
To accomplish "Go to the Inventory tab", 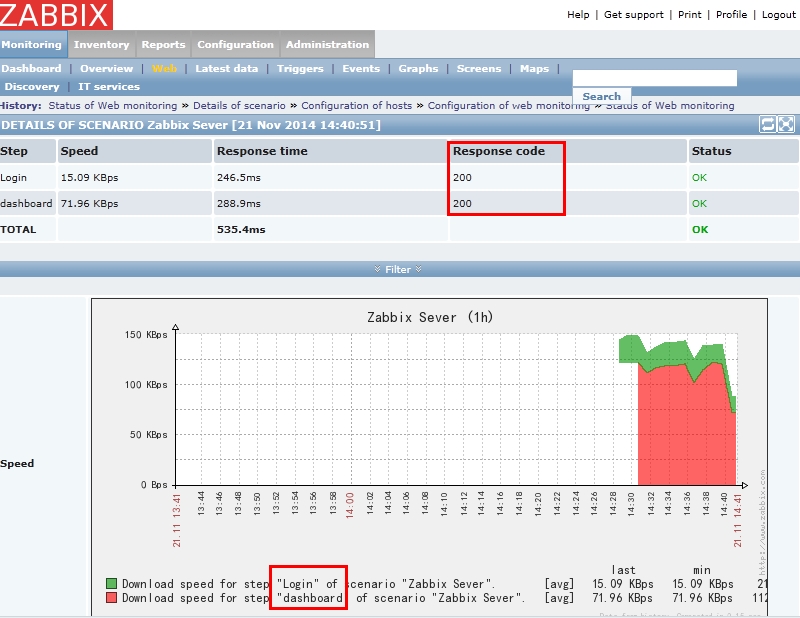I will (x=101, y=45).
